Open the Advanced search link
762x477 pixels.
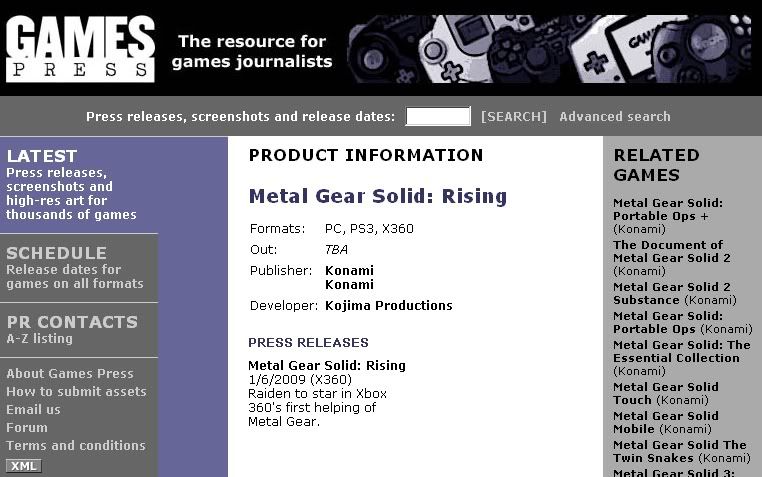[615, 117]
